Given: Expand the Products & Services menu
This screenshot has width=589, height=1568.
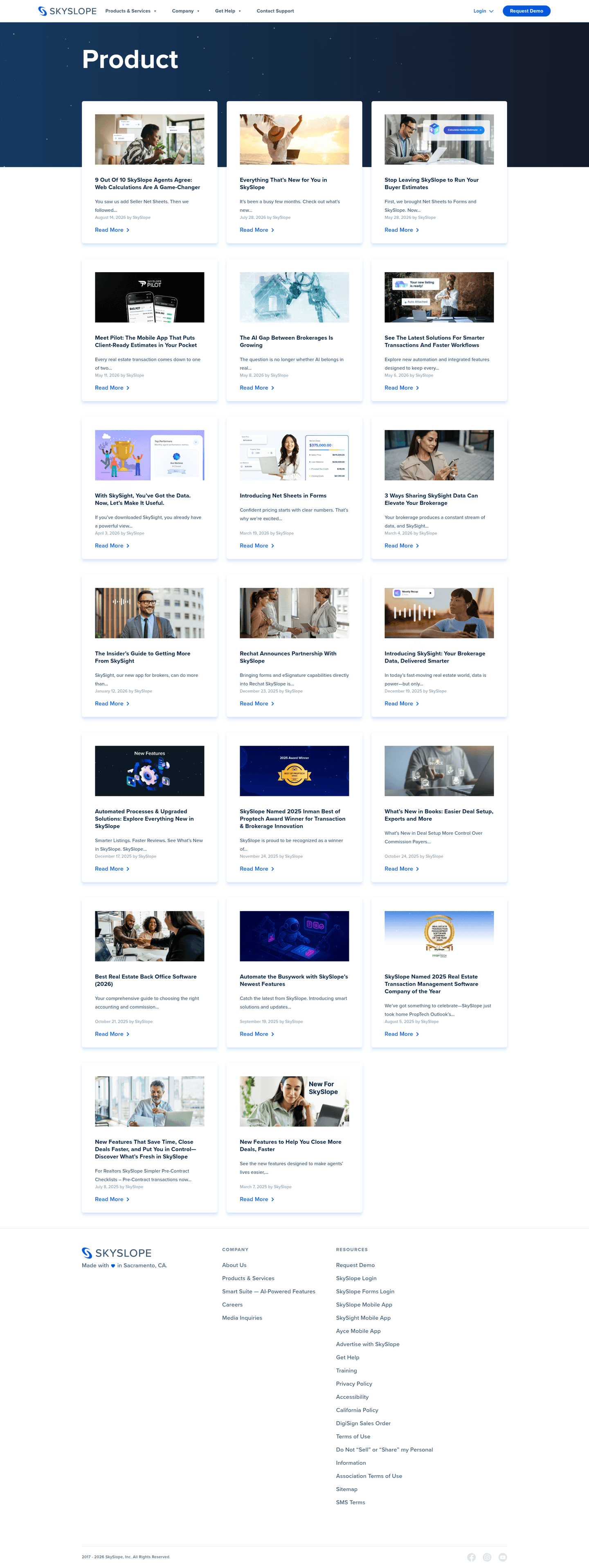Looking at the screenshot, I should (130, 11).
